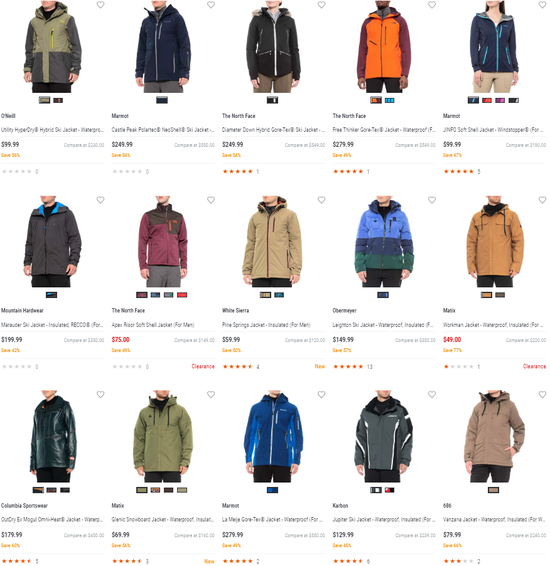
Task: Click heart icon on Marmot Castle Peak jacket
Action: [x=211, y=5]
